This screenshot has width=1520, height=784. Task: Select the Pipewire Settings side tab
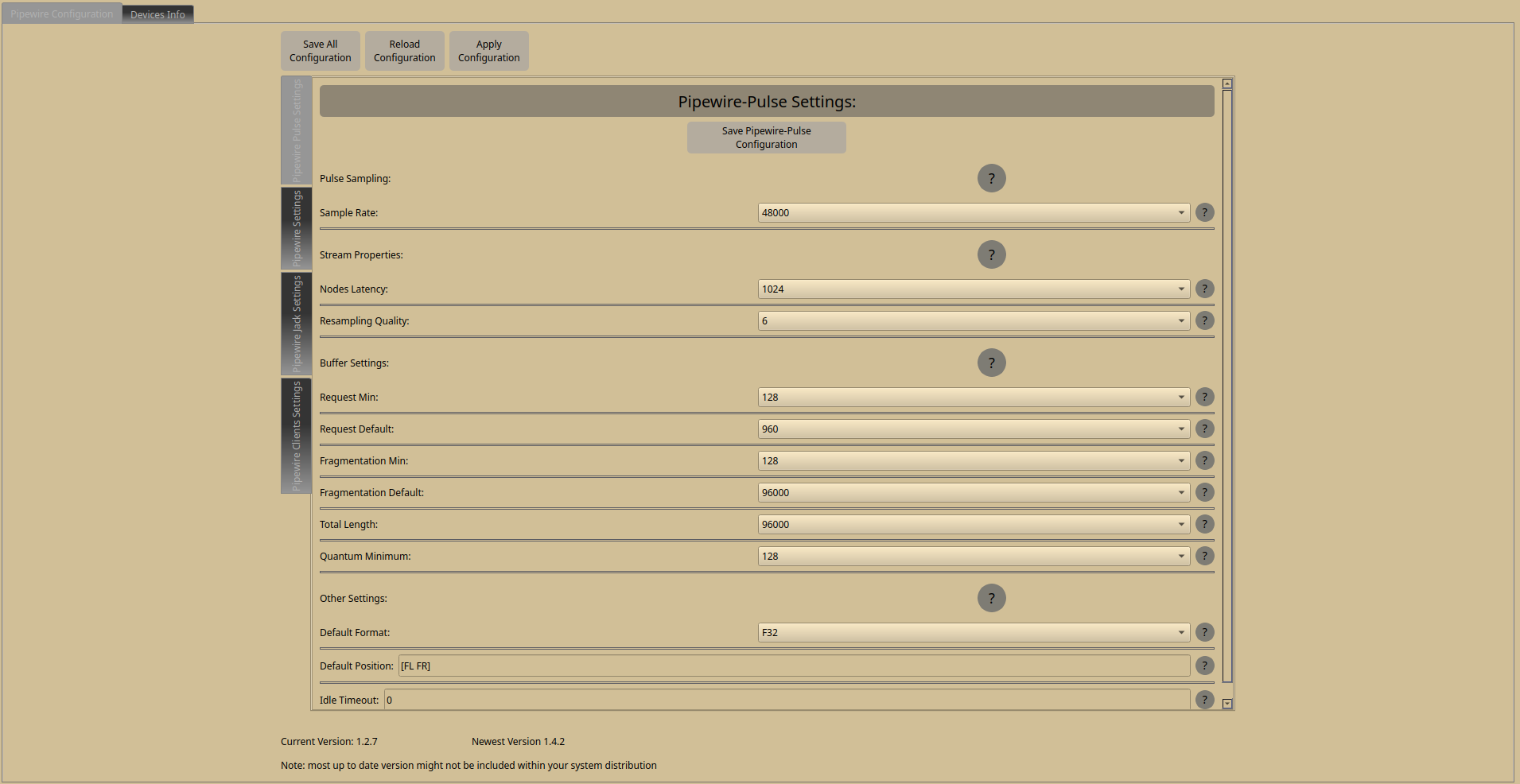pos(297,228)
